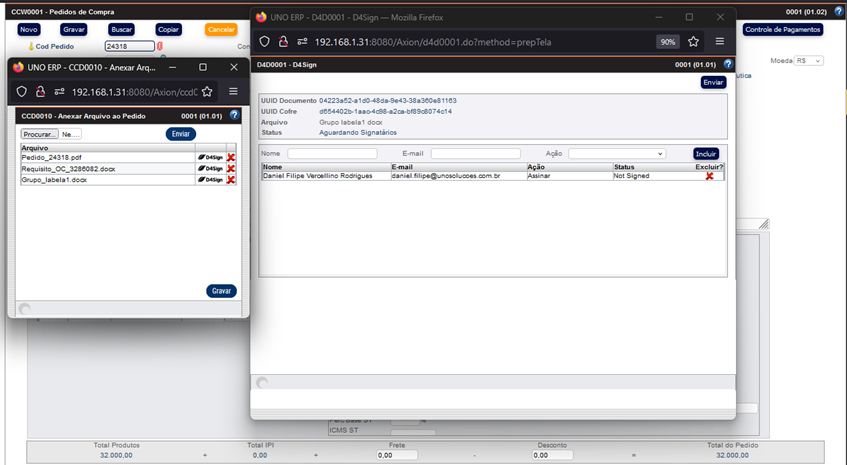Viewport: 847px width, 465px height.
Task: Open help icon in D4Sign header
Action: pyautogui.click(x=728, y=64)
